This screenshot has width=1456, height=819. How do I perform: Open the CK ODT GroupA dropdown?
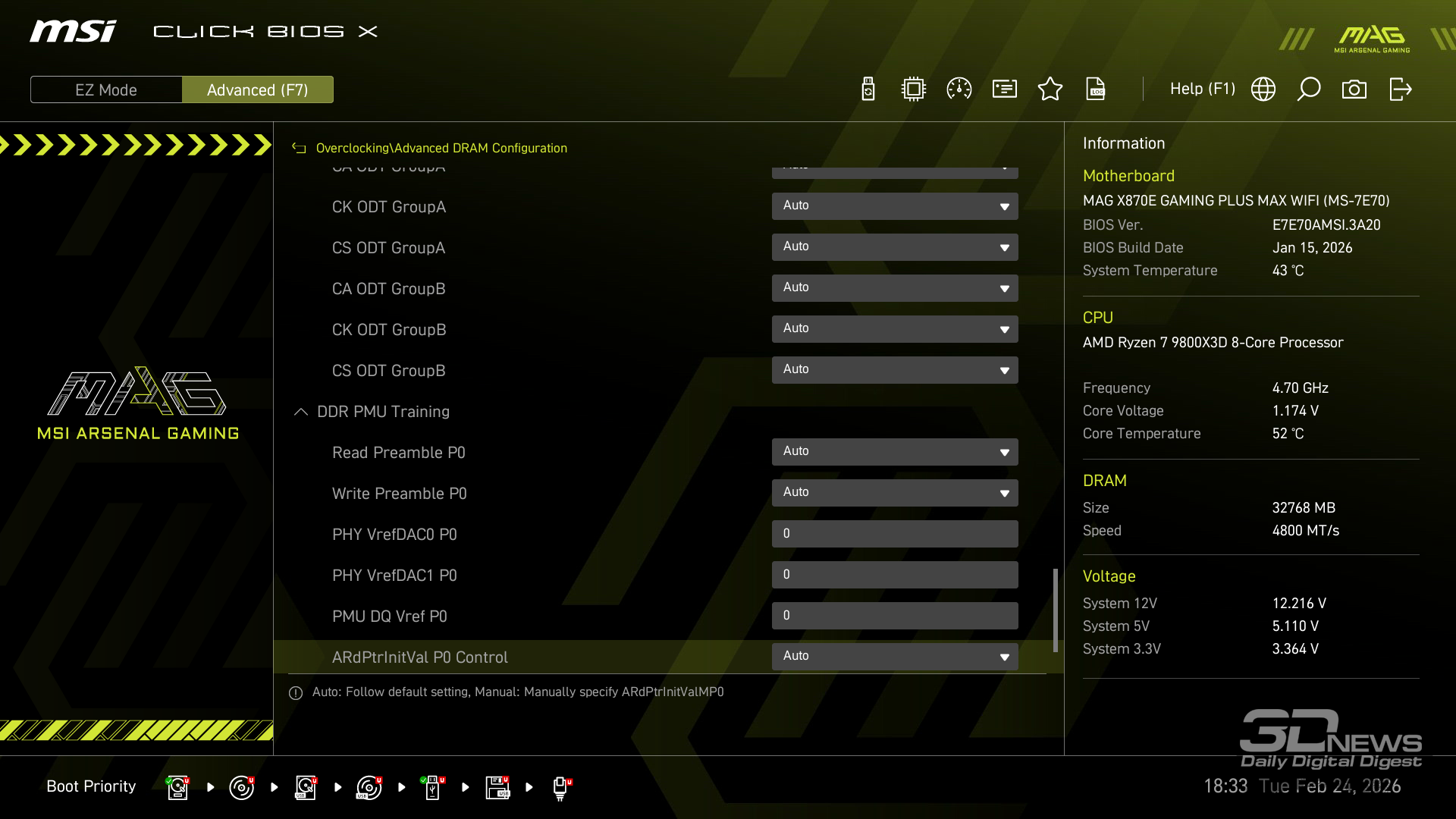[895, 206]
